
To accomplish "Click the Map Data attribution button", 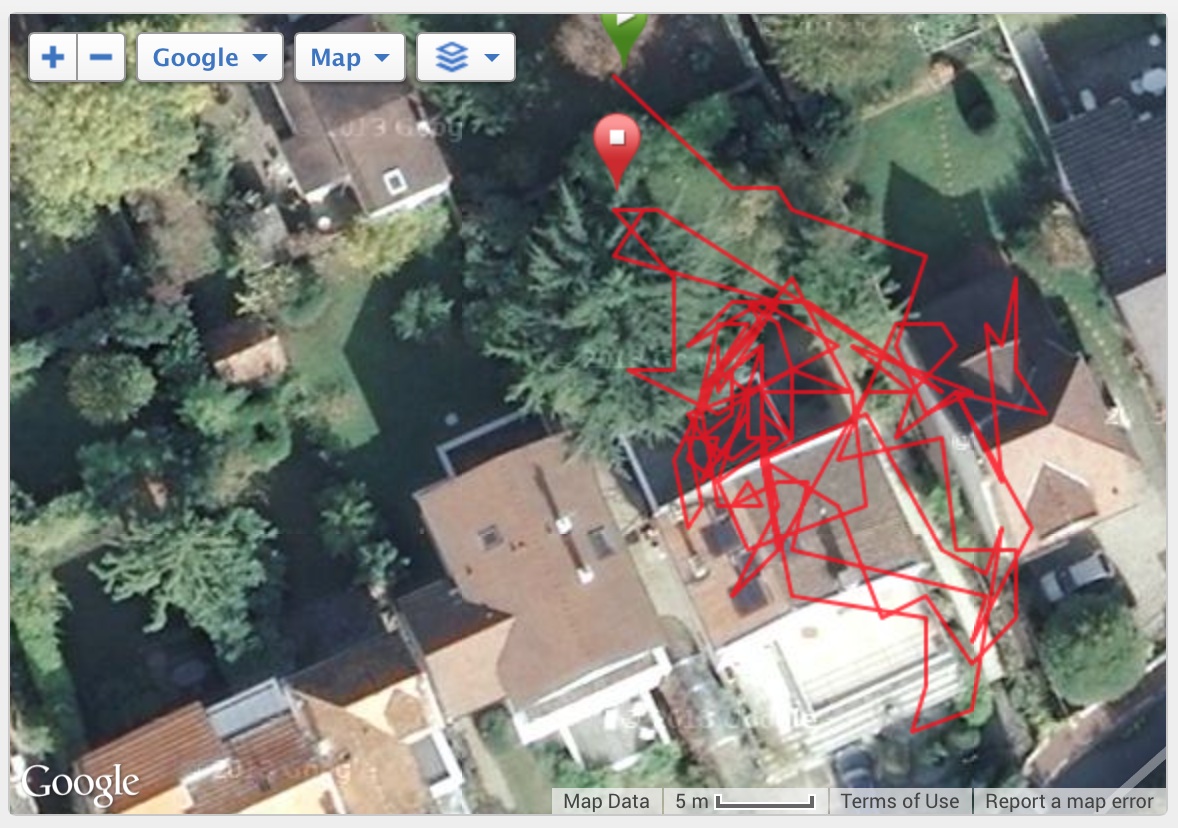I will tap(606, 802).
